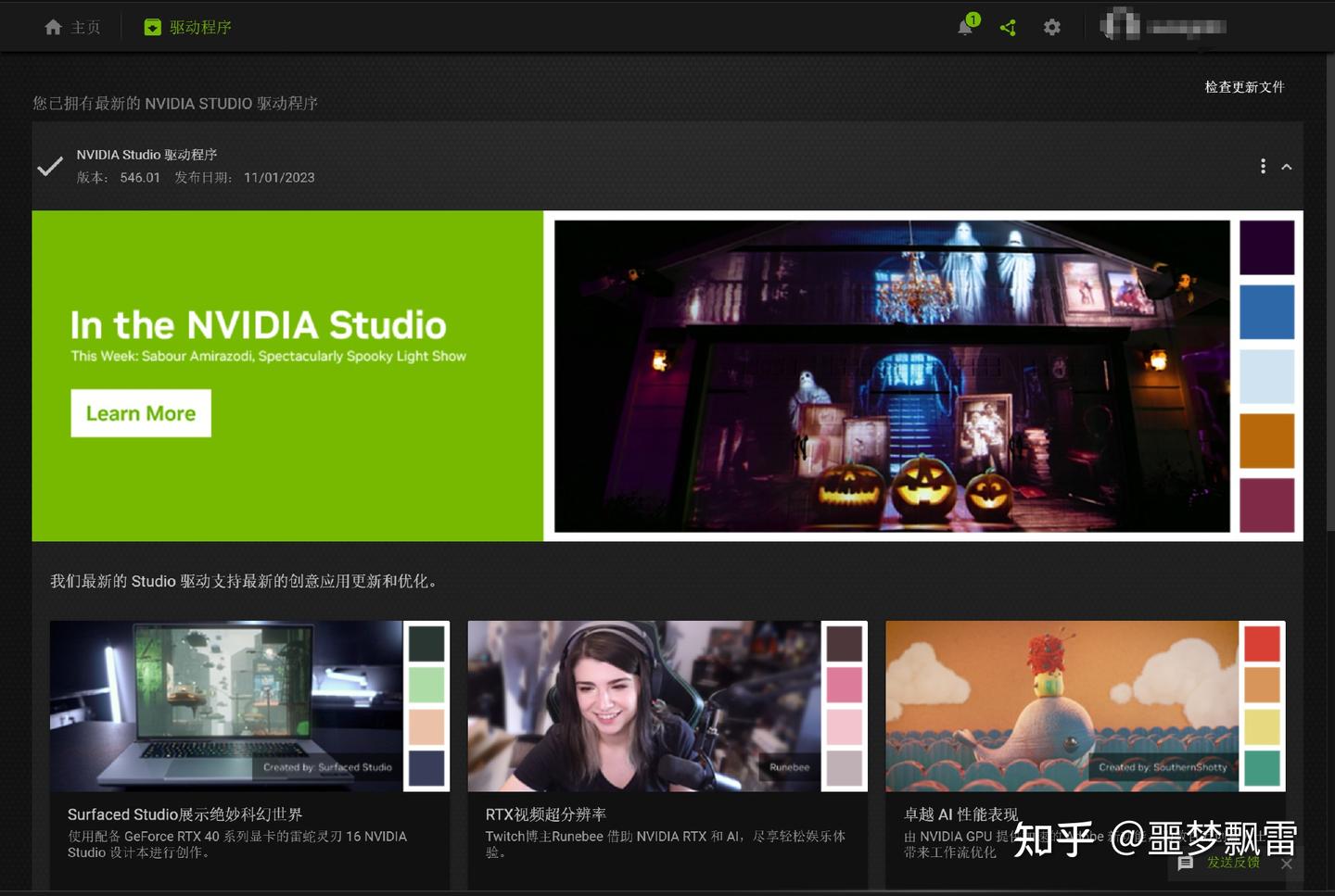Click the share icon in the top bar
Screen dimensions: 1335x896
(x=1008, y=27)
